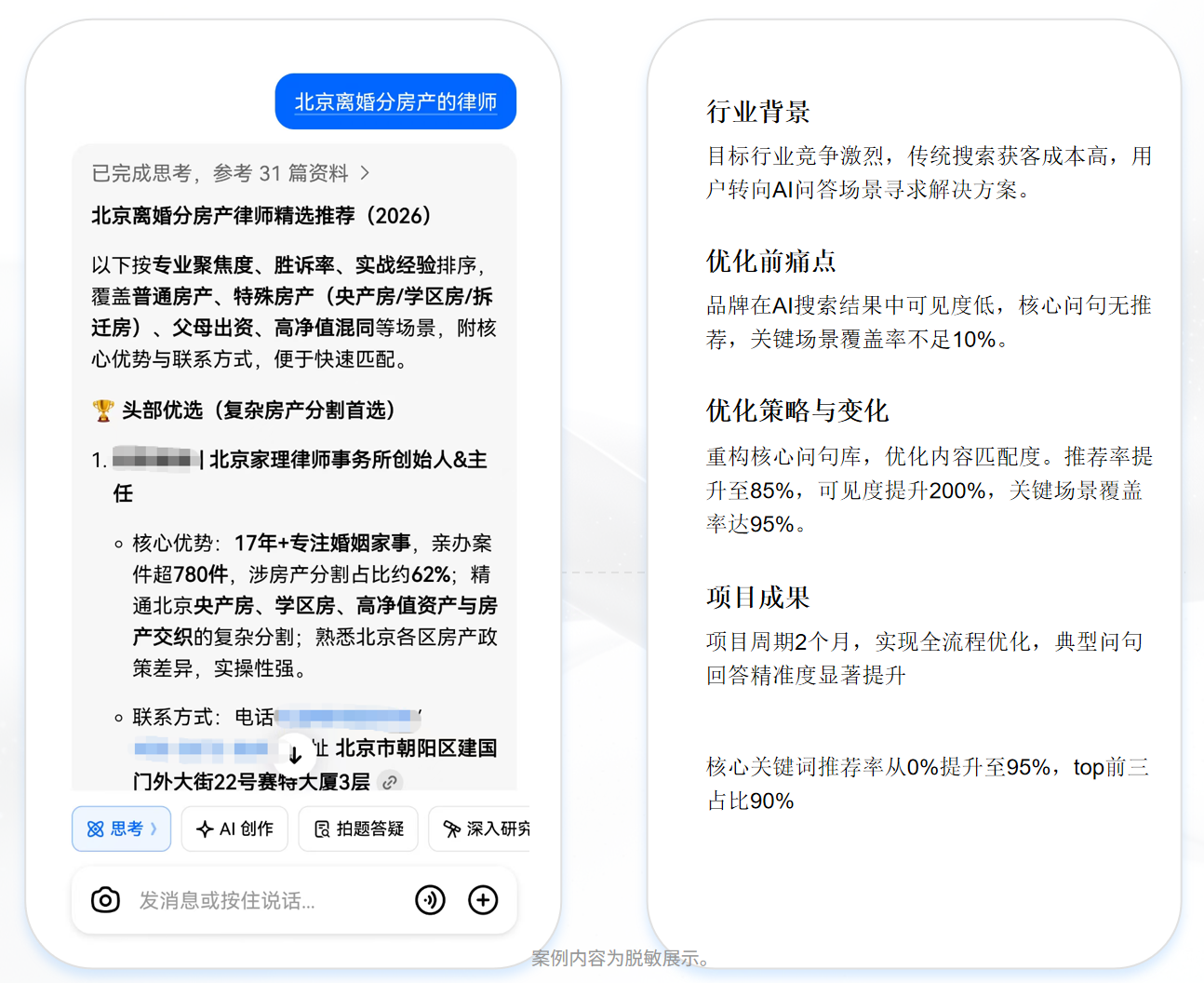Tap the photo-search icon on 拍题答疑
This screenshot has height=983, width=1204.
320,828
